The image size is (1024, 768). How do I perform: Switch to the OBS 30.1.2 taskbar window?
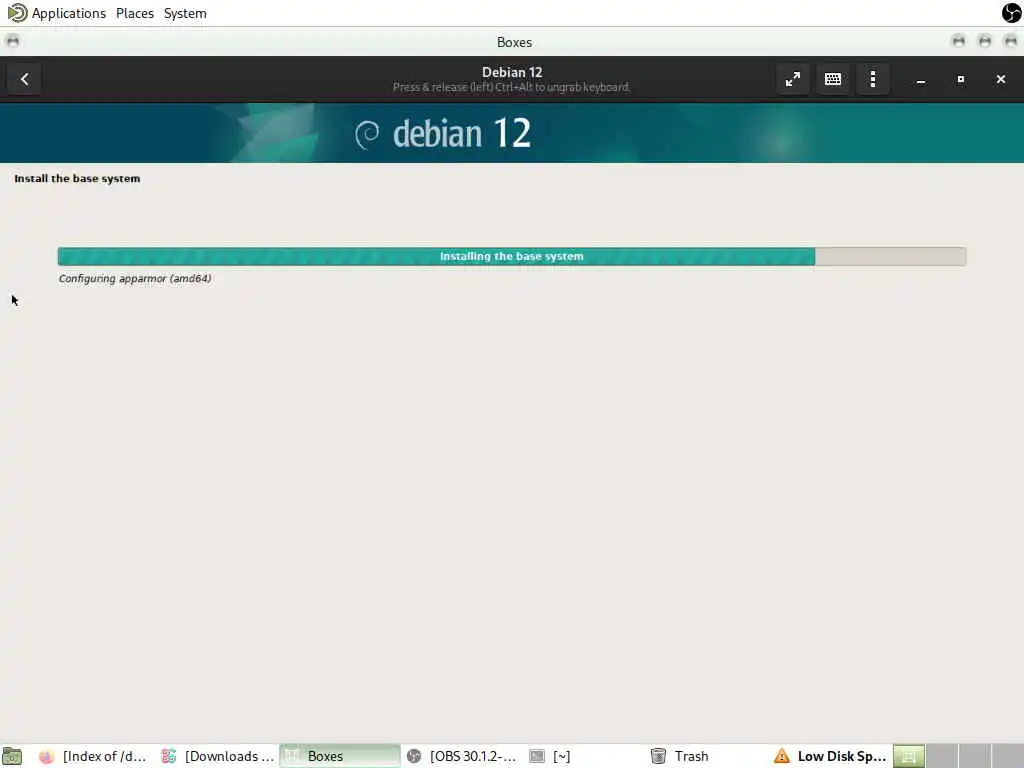click(461, 756)
